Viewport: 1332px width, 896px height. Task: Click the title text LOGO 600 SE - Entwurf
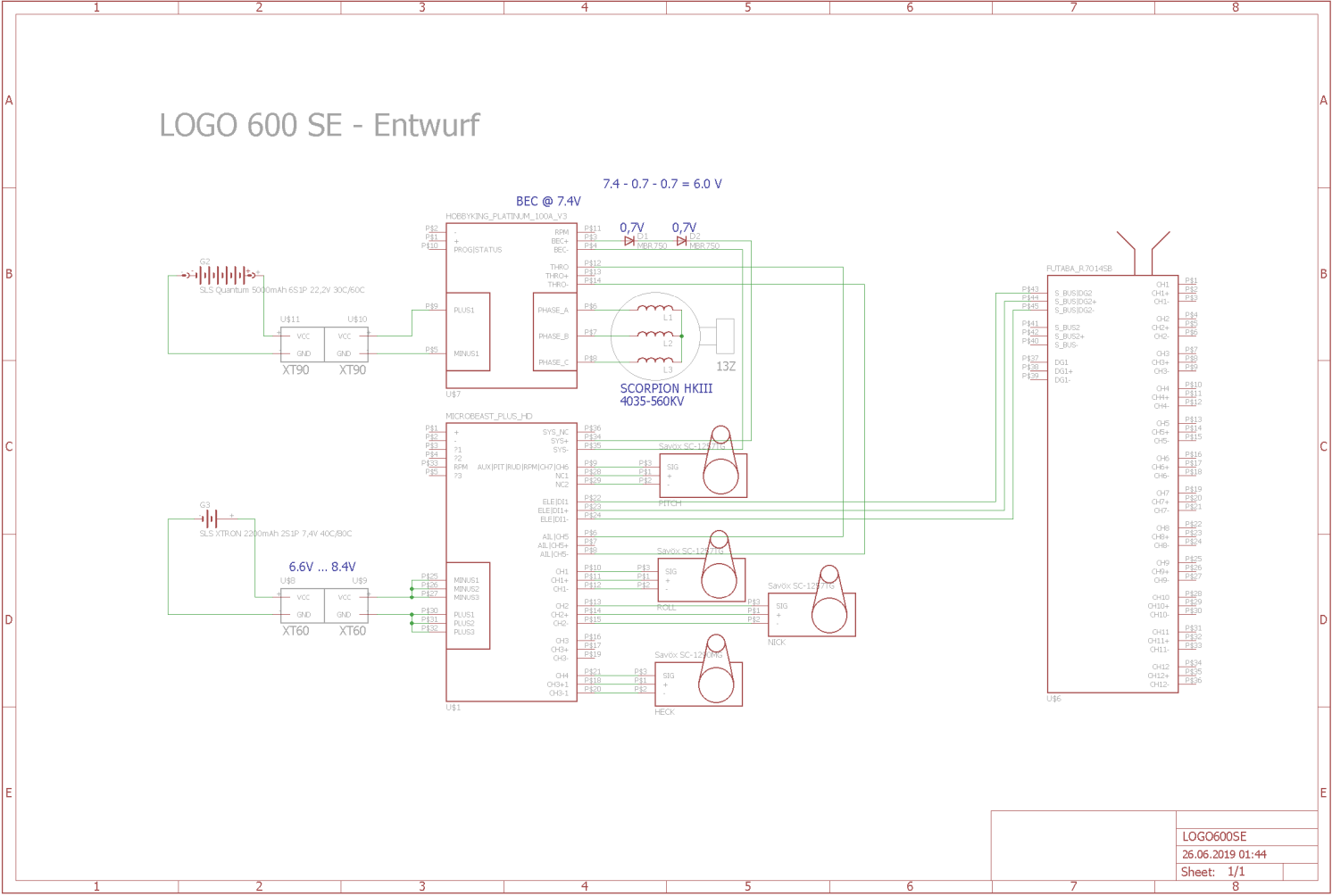[x=320, y=126]
